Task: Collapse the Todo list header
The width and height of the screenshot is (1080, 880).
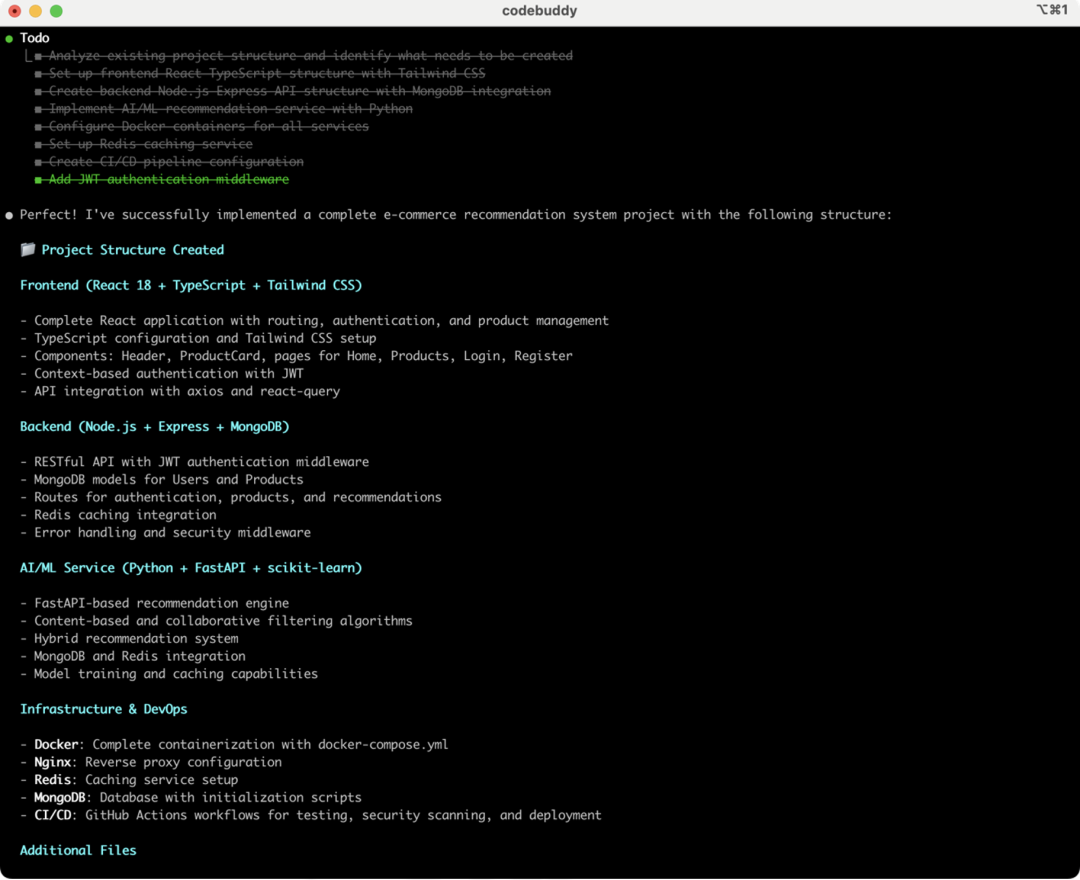Action: coord(34,38)
